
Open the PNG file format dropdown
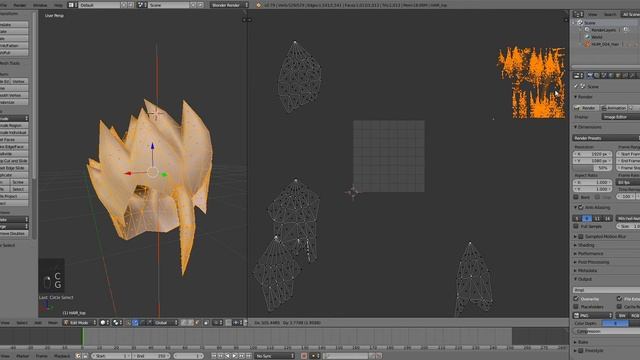pos(593,315)
